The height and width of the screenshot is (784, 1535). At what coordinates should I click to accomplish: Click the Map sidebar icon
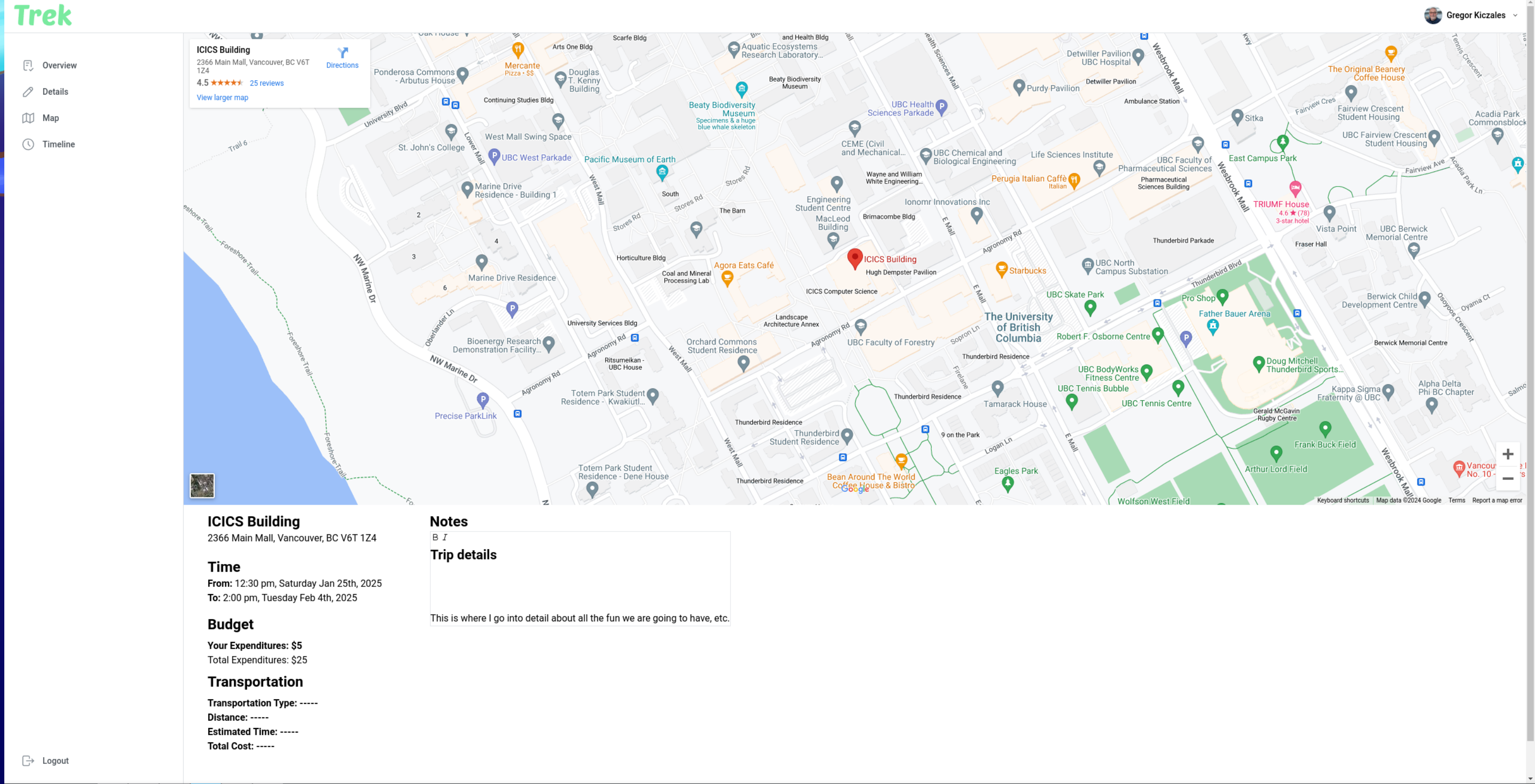point(28,118)
